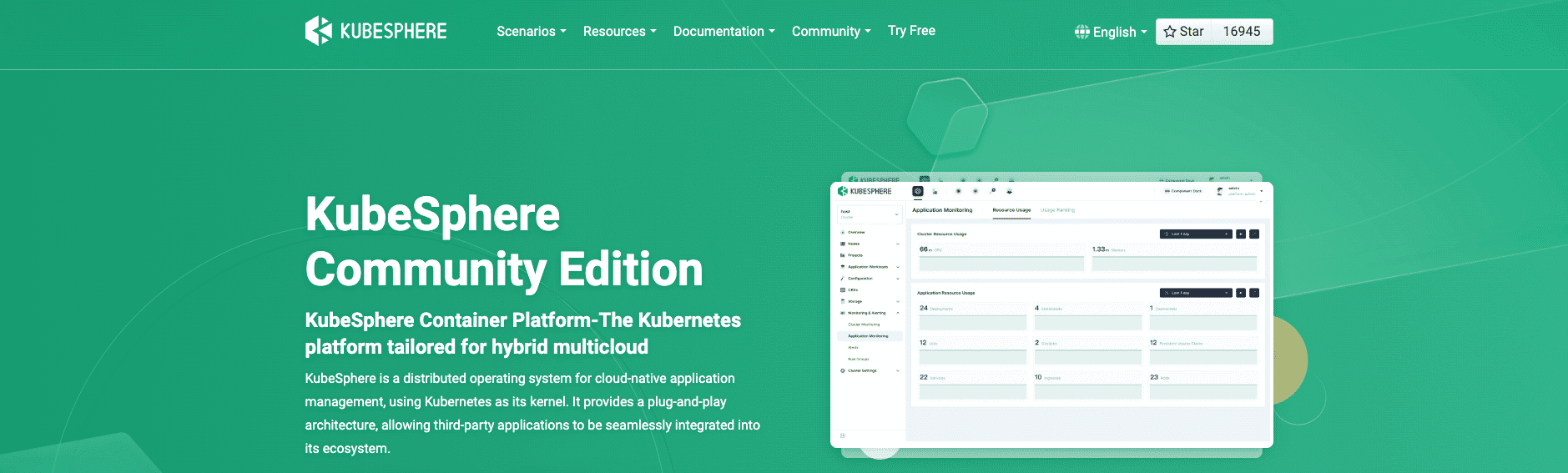
Task: Expand Nodes in the dashboard sidebar
Action: [x=870, y=244]
